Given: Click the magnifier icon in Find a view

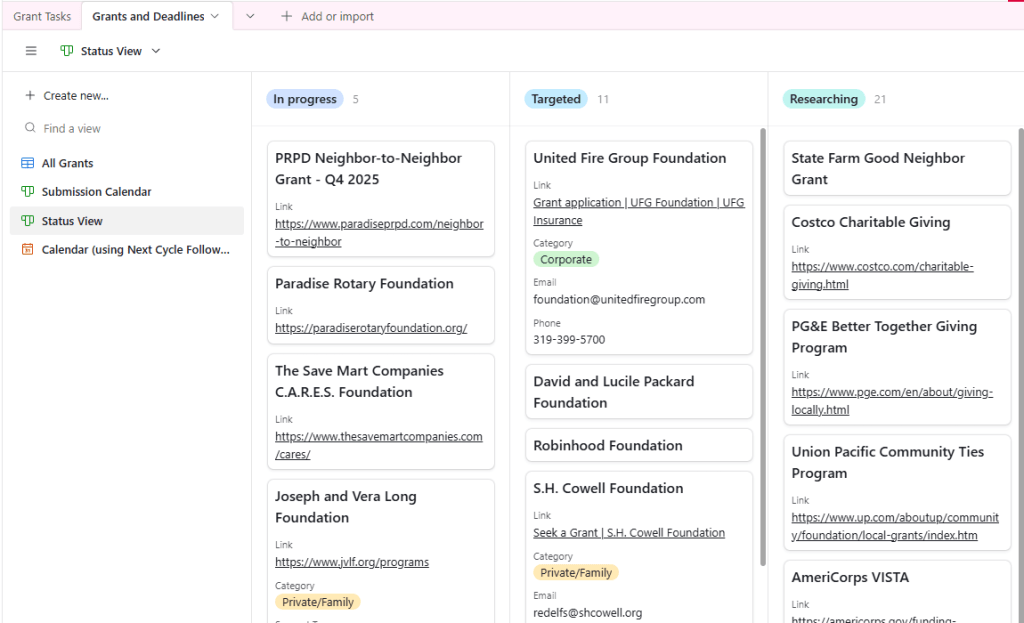Looking at the screenshot, I should (x=30, y=129).
